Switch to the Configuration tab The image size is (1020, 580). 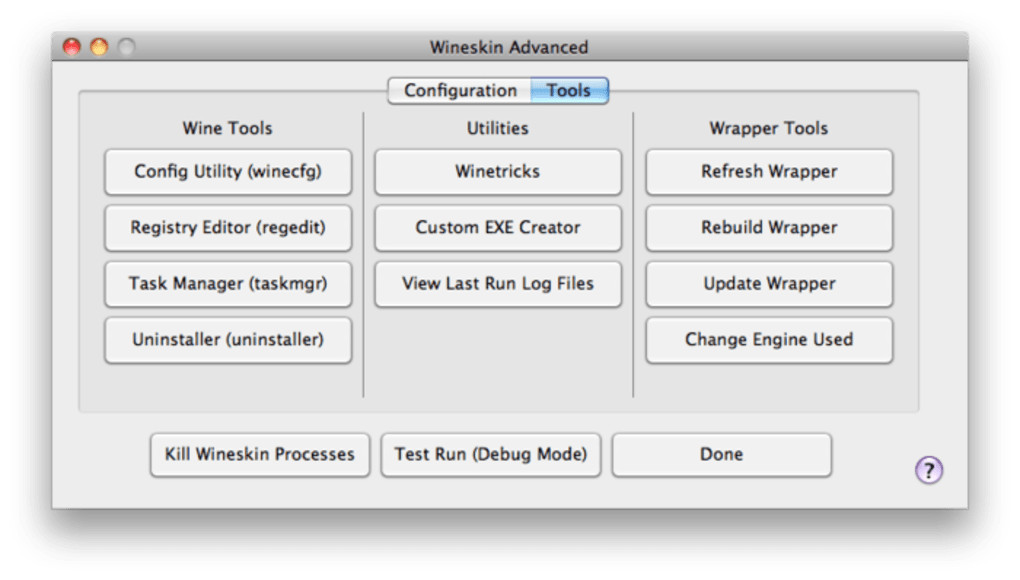(x=460, y=91)
